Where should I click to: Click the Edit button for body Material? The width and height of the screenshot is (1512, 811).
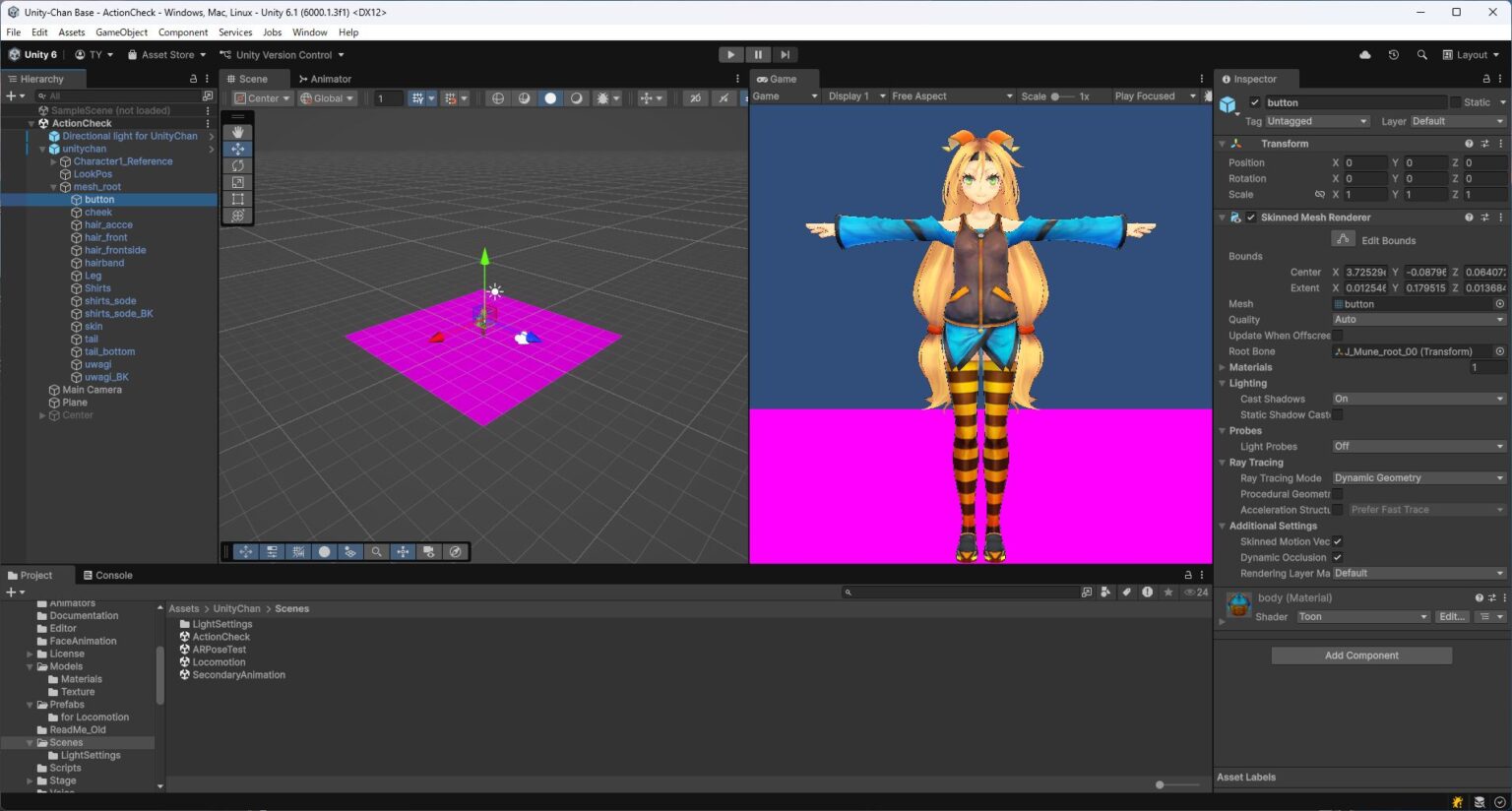tap(1454, 616)
